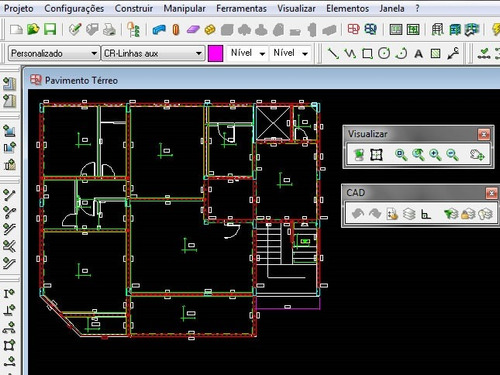
Task: Close the CAD floating panel
Action: pyautogui.click(x=491, y=193)
